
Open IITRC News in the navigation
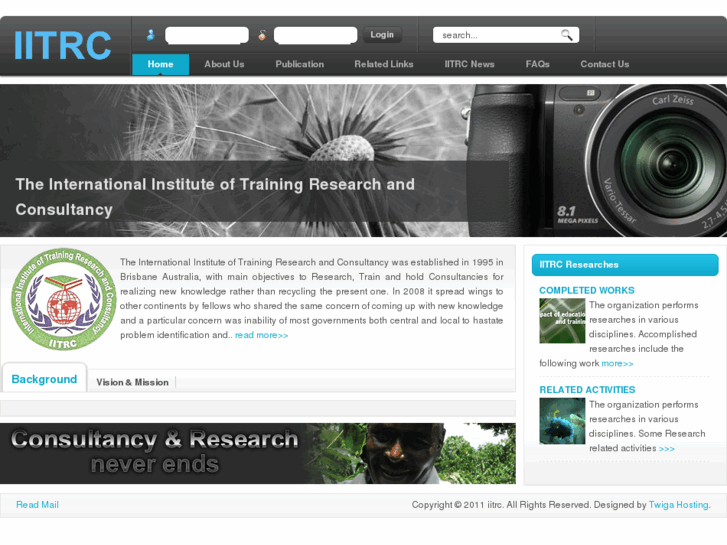click(469, 64)
